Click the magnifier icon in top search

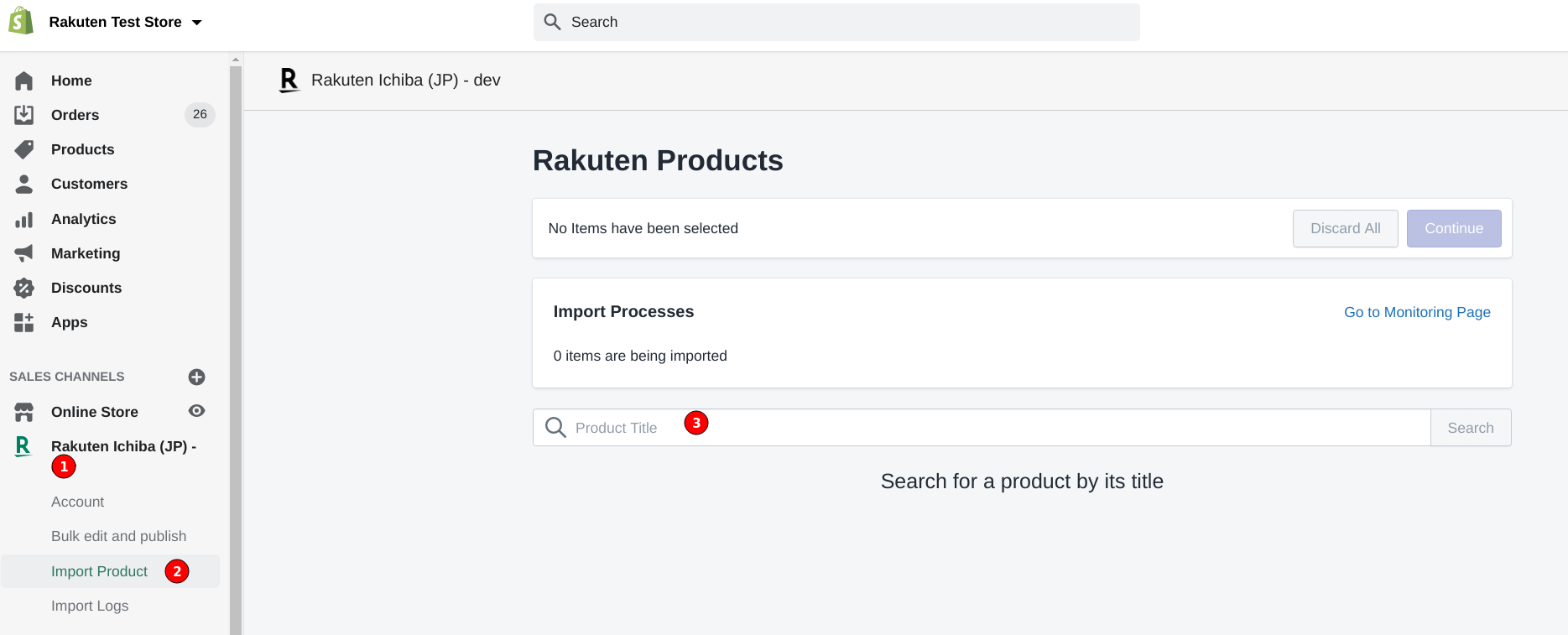(x=552, y=22)
